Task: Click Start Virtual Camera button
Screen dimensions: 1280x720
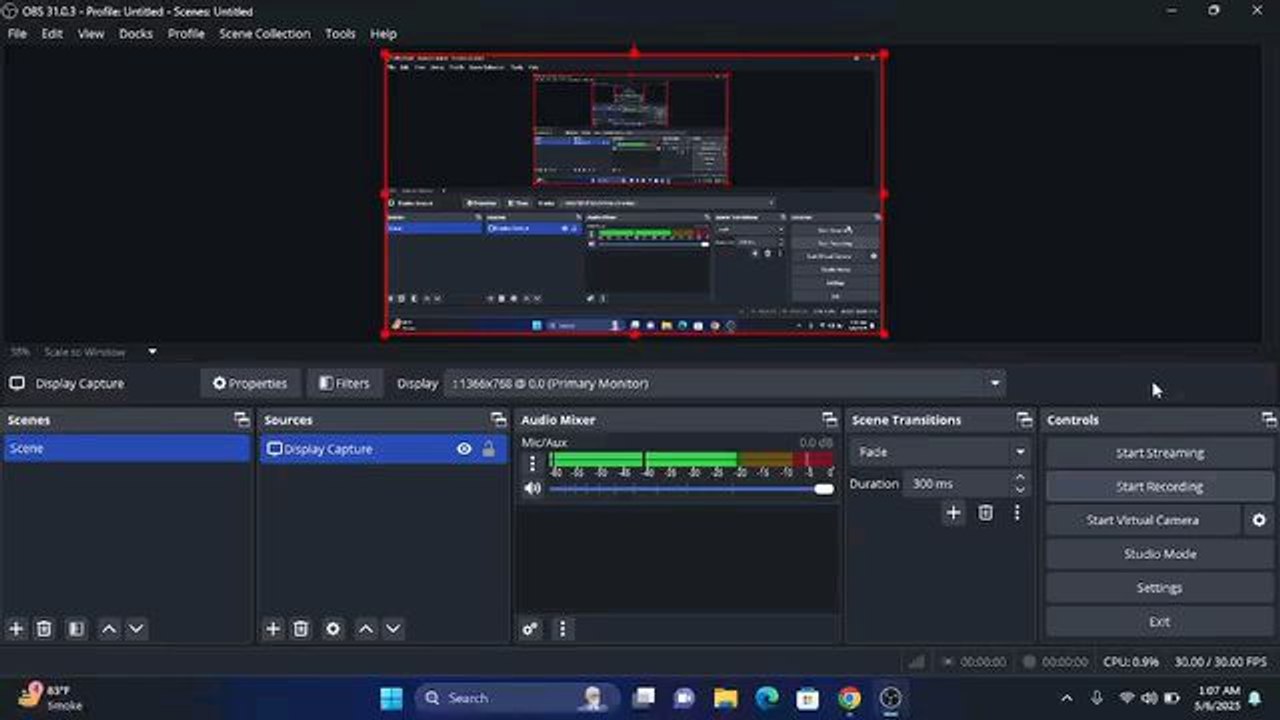Action: coord(1142,520)
